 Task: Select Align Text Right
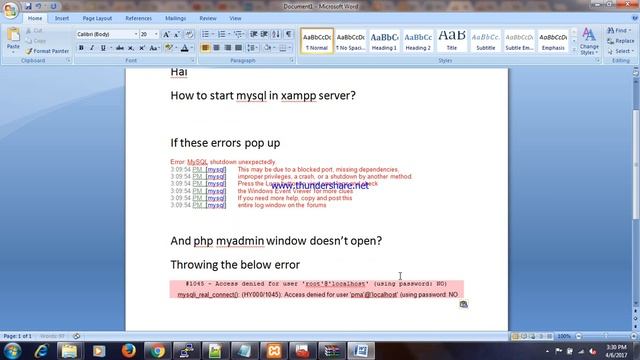click(227, 48)
